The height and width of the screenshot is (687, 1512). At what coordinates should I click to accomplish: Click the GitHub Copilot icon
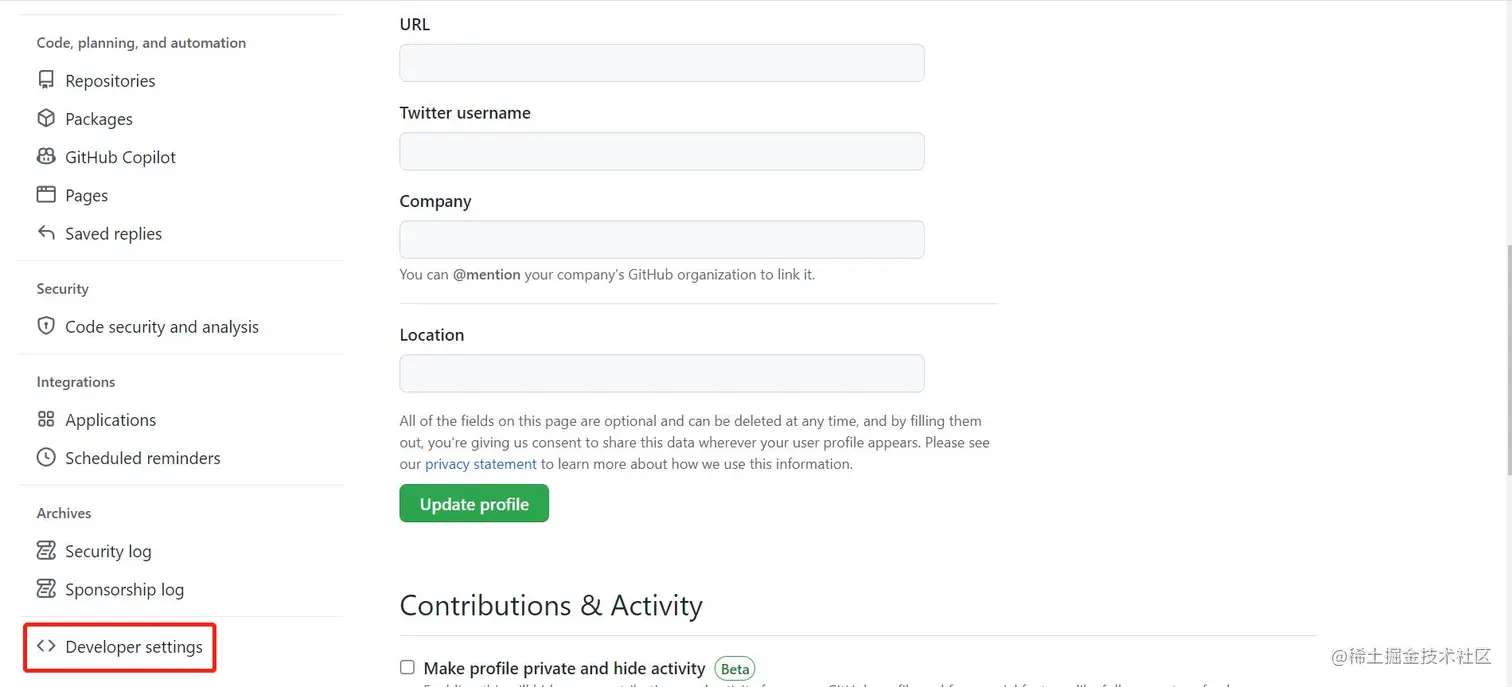(x=46, y=156)
